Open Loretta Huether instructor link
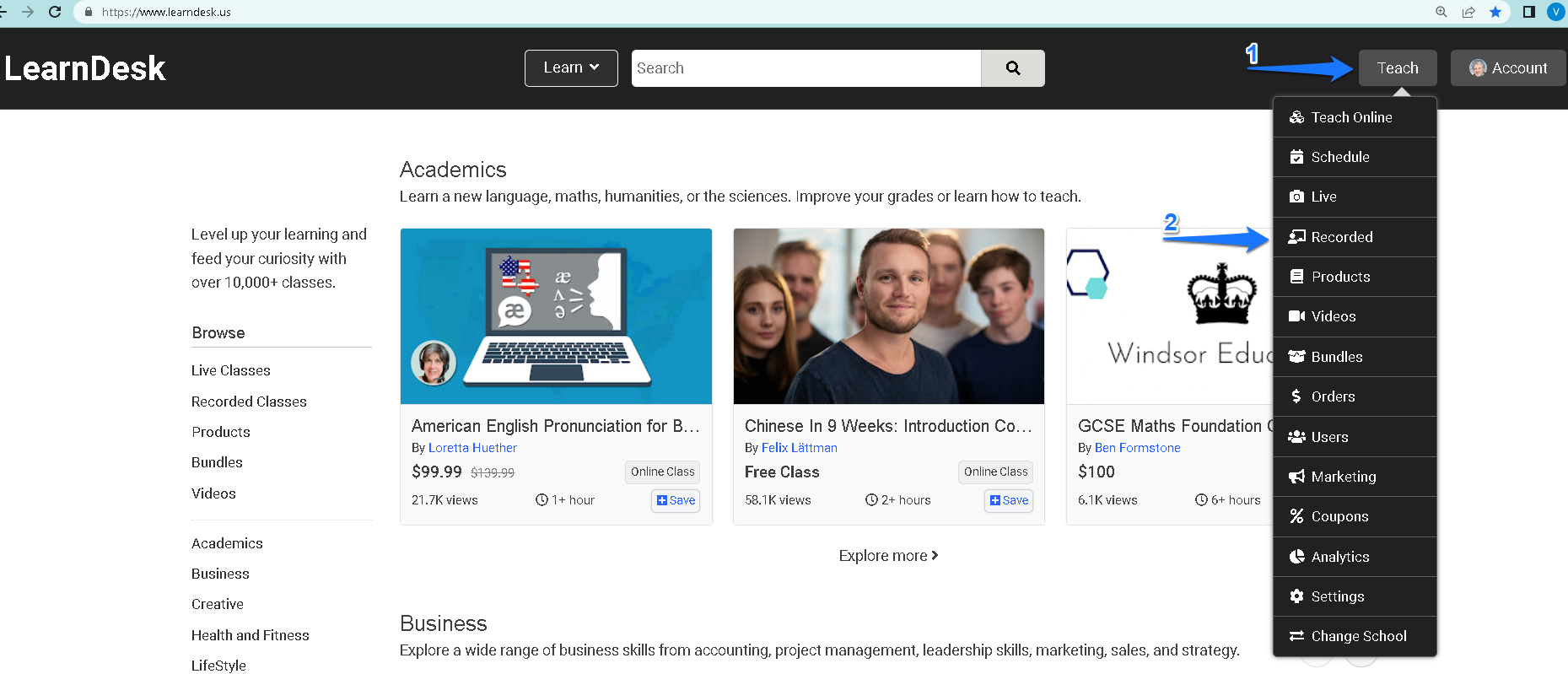1568x674 pixels. (472, 448)
